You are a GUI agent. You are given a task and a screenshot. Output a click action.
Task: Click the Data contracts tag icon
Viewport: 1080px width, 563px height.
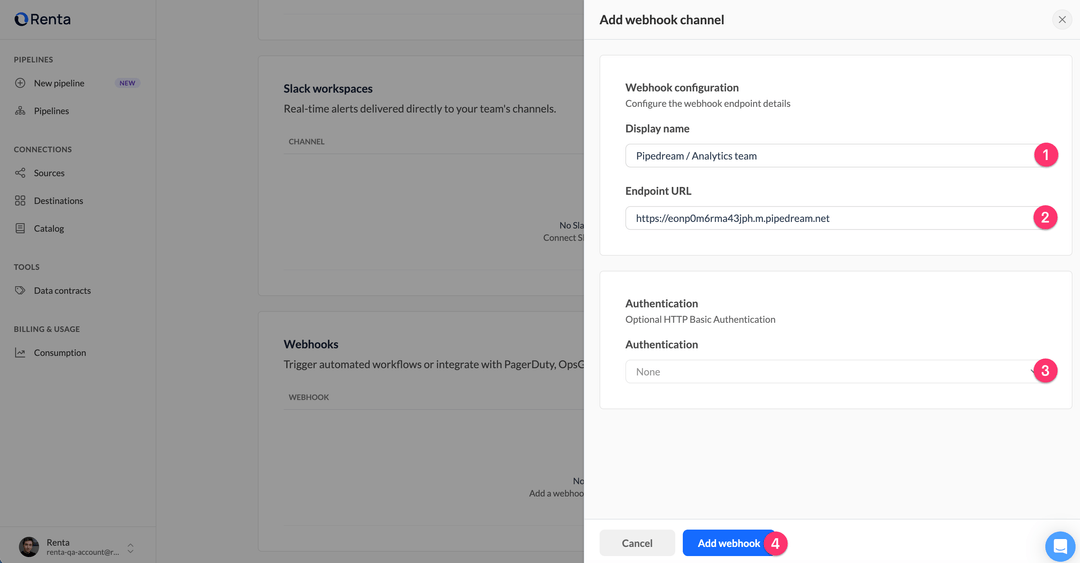[x=20, y=291]
